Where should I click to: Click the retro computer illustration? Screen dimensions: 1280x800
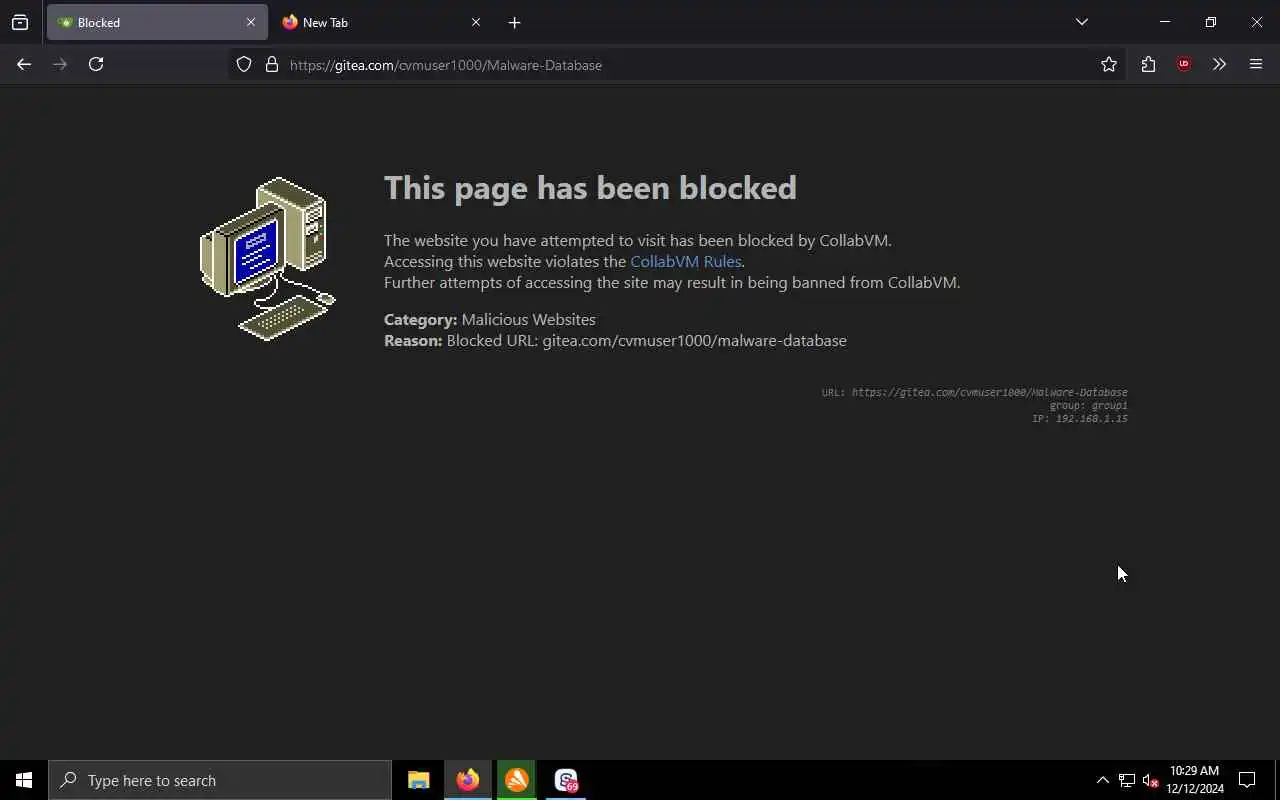coord(268,259)
